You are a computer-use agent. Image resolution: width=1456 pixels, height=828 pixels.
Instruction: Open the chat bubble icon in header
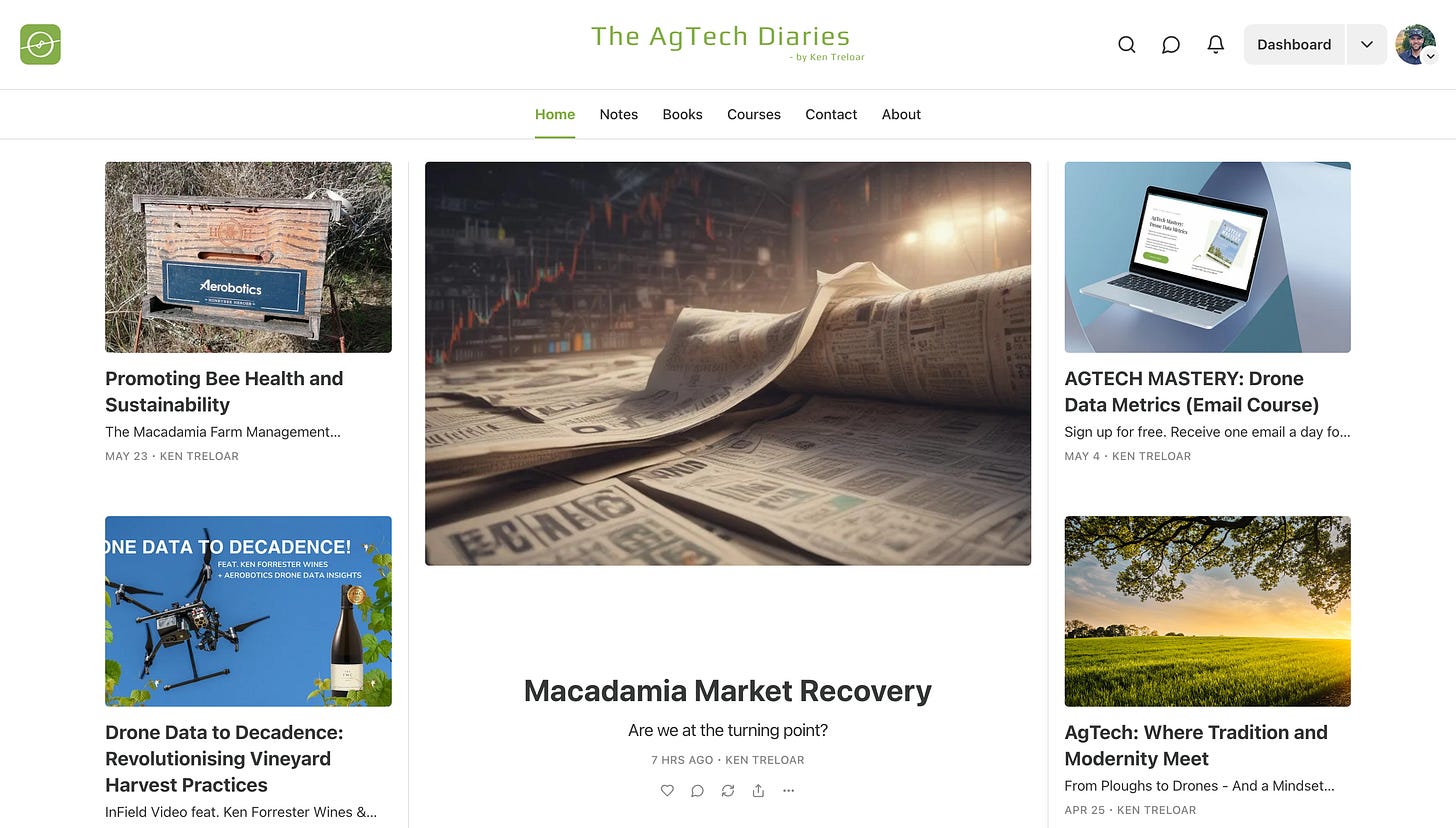pyautogui.click(x=1171, y=45)
